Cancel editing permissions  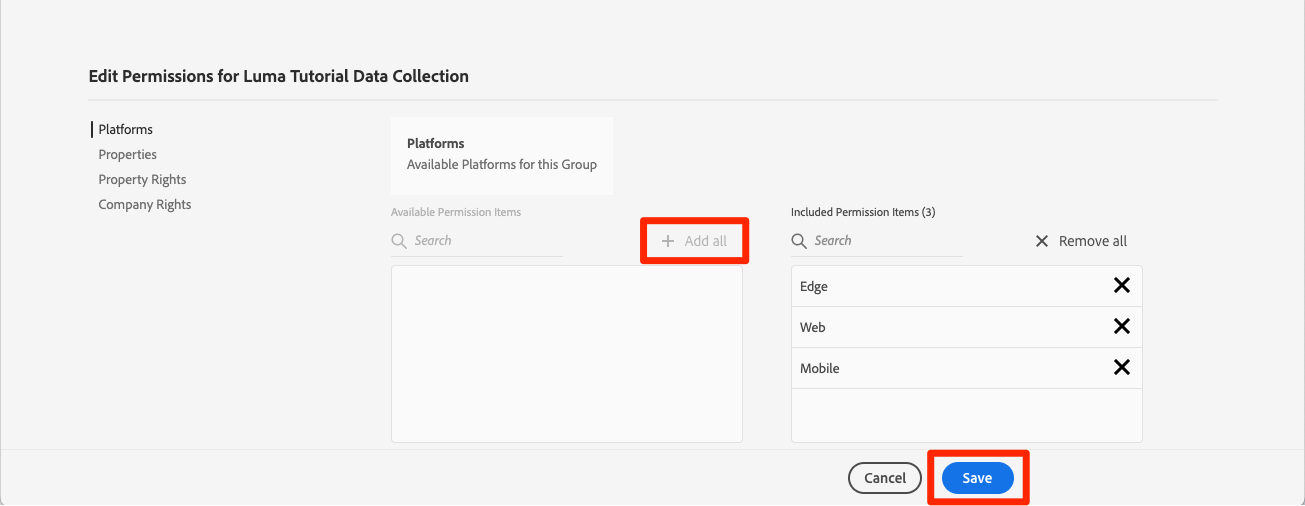[884, 478]
